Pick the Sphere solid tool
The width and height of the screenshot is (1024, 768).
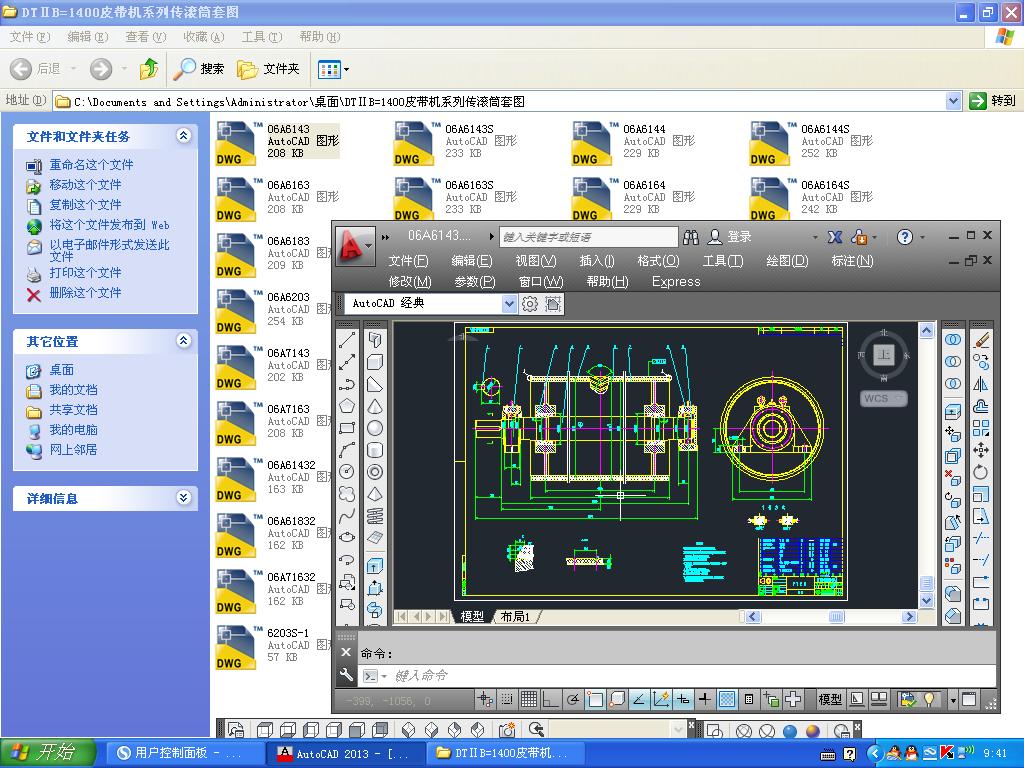[375, 428]
